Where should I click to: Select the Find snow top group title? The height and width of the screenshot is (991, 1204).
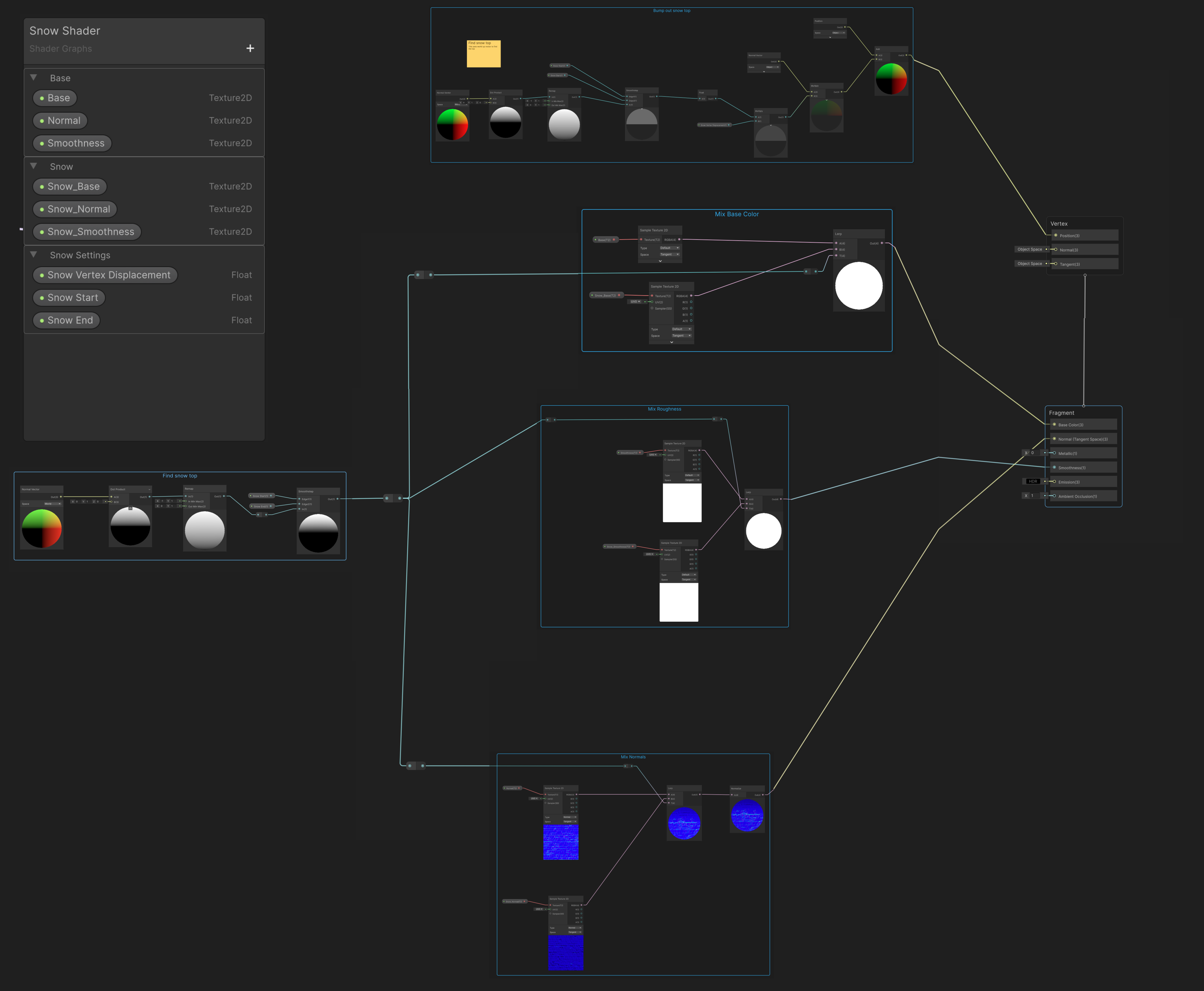(180, 475)
